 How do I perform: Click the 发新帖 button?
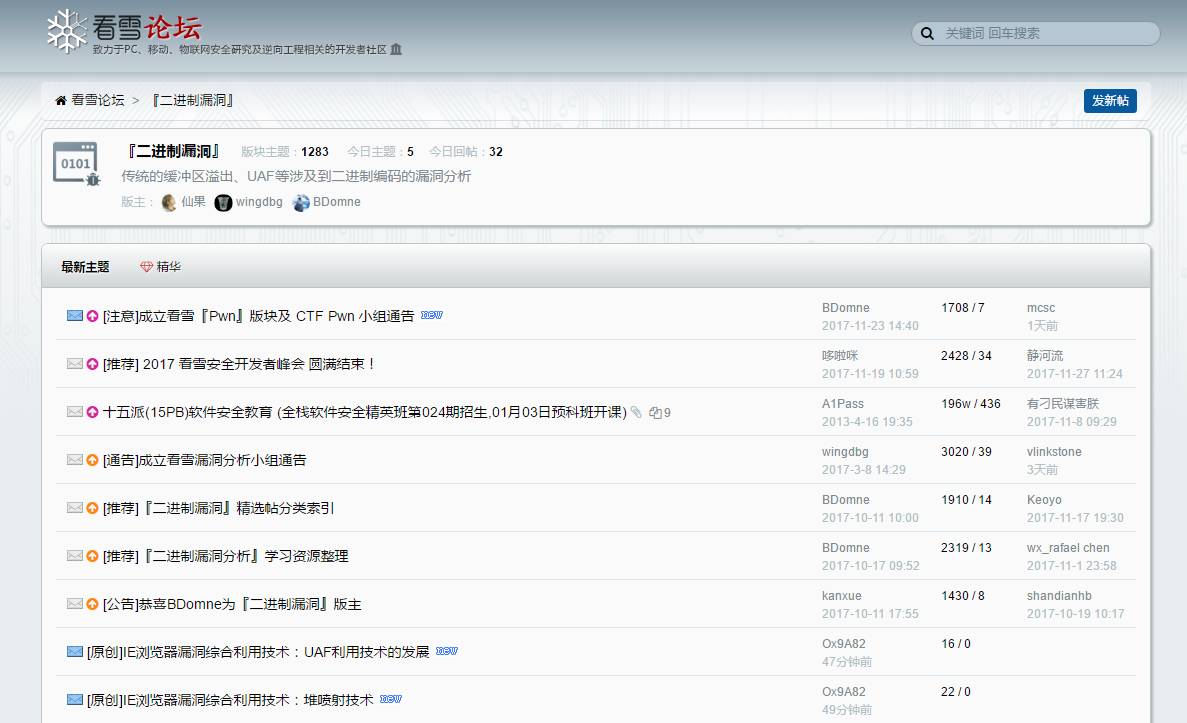coord(1110,101)
